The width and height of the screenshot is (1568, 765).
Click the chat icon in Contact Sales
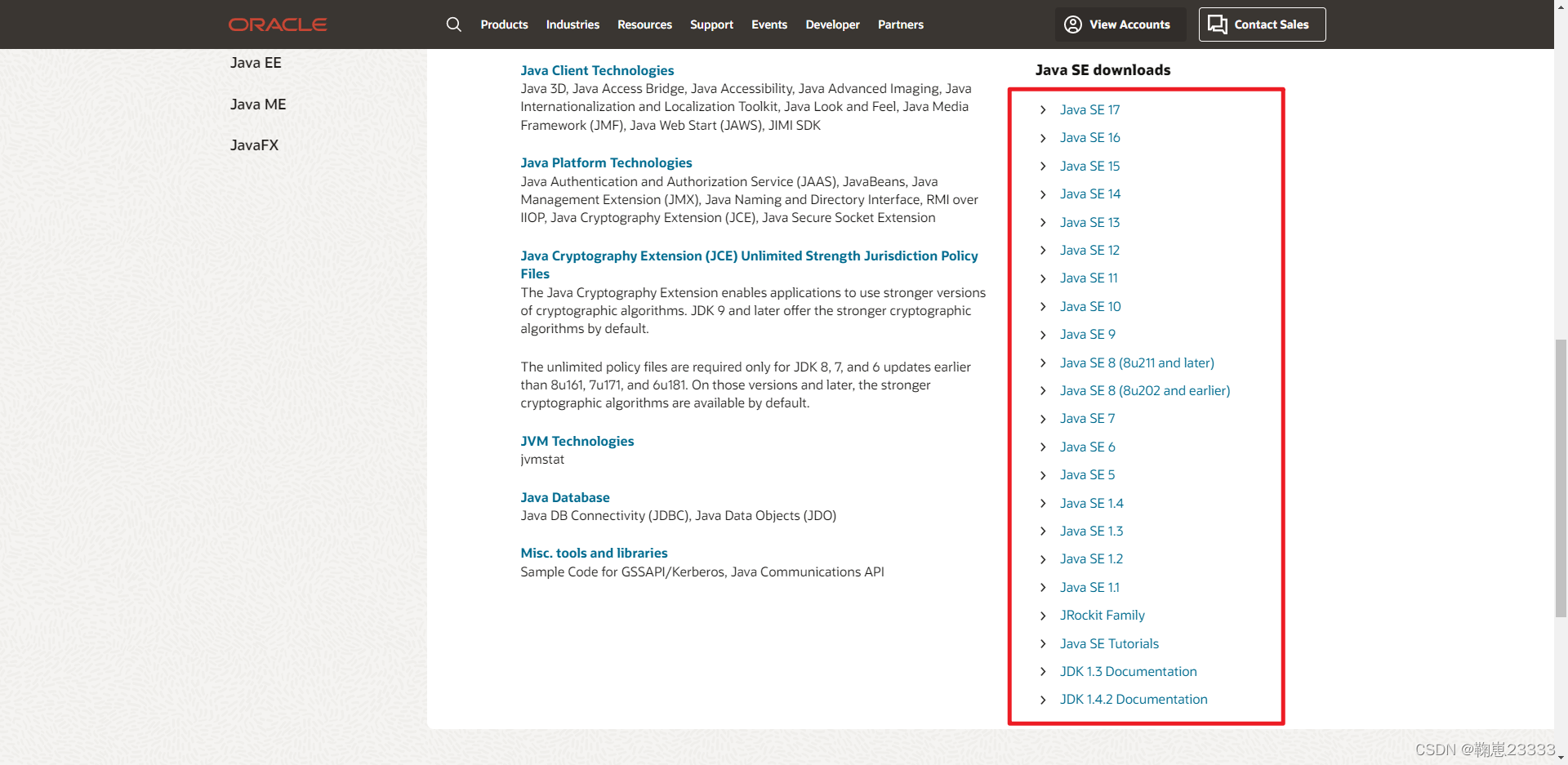click(x=1218, y=24)
